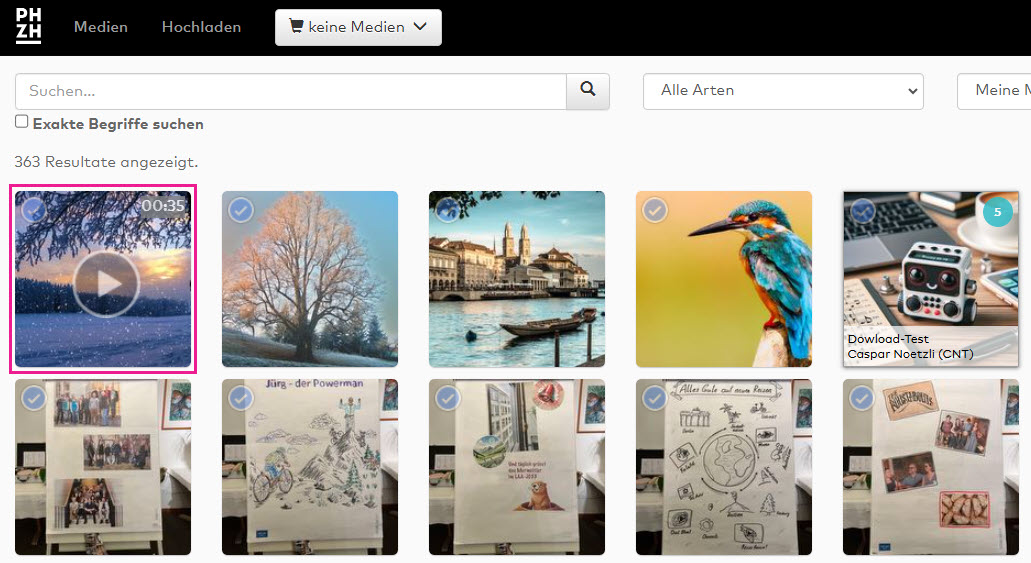Click the PHZH logo
The image size is (1031, 563).
click(28, 27)
